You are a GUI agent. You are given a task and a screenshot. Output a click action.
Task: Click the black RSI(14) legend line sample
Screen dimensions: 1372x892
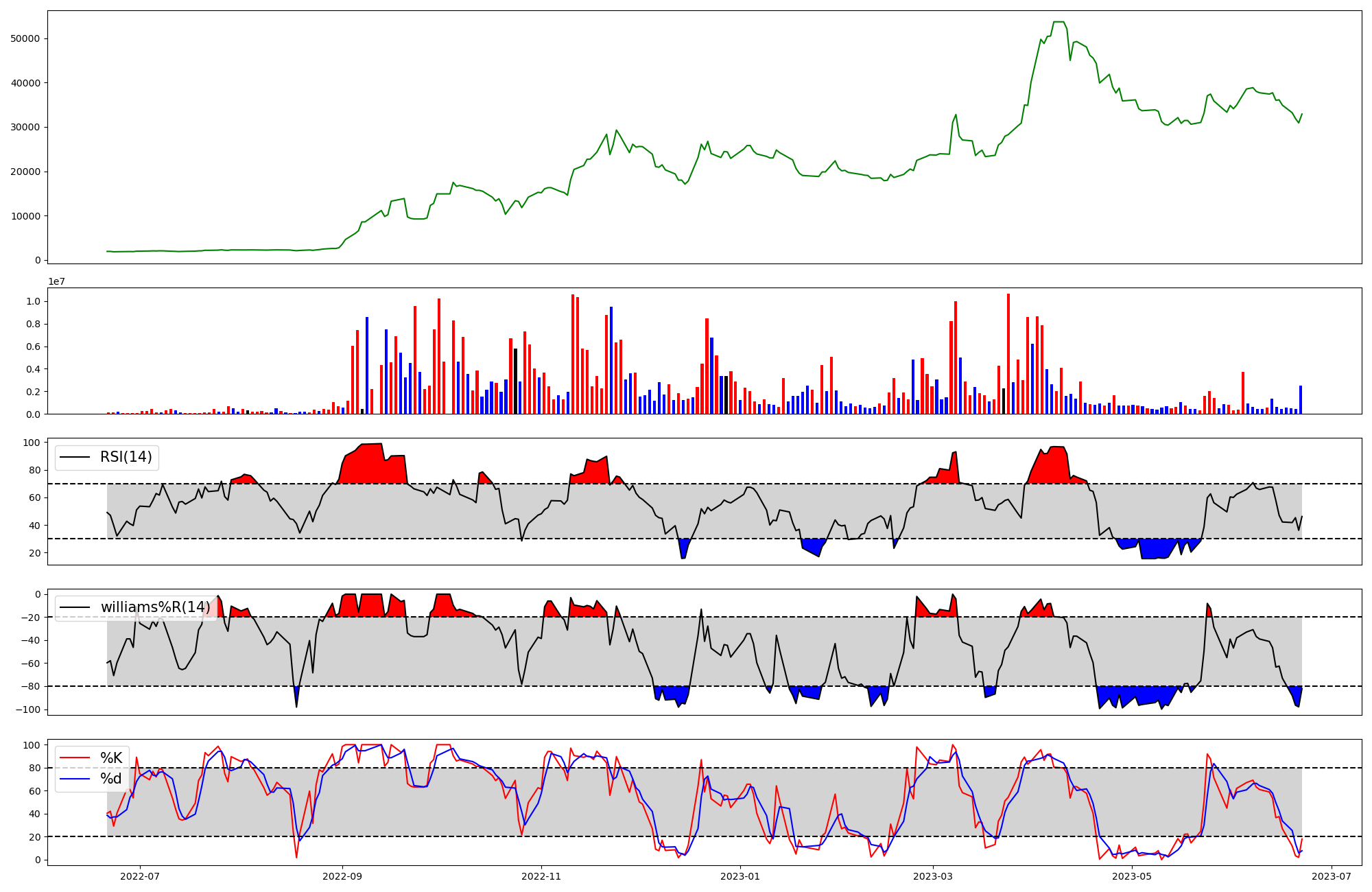tap(75, 457)
